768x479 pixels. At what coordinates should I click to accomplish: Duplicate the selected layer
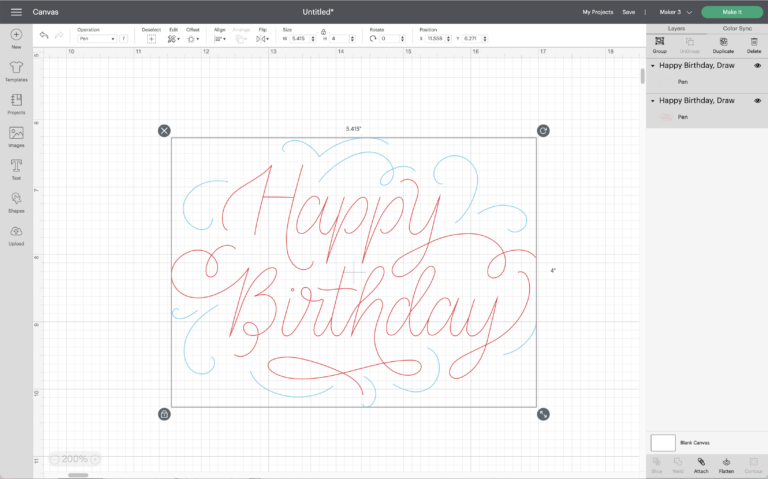coord(723,46)
